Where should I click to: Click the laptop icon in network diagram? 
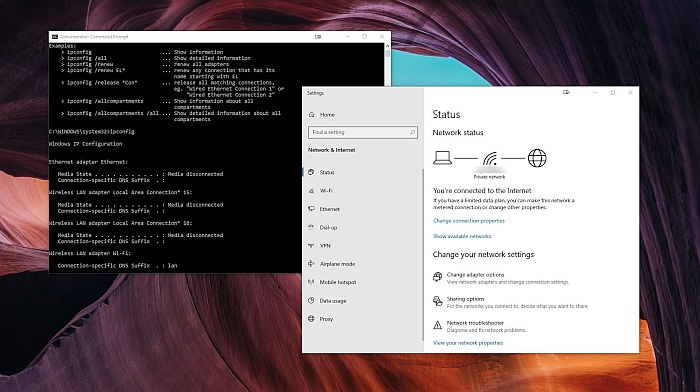click(442, 158)
